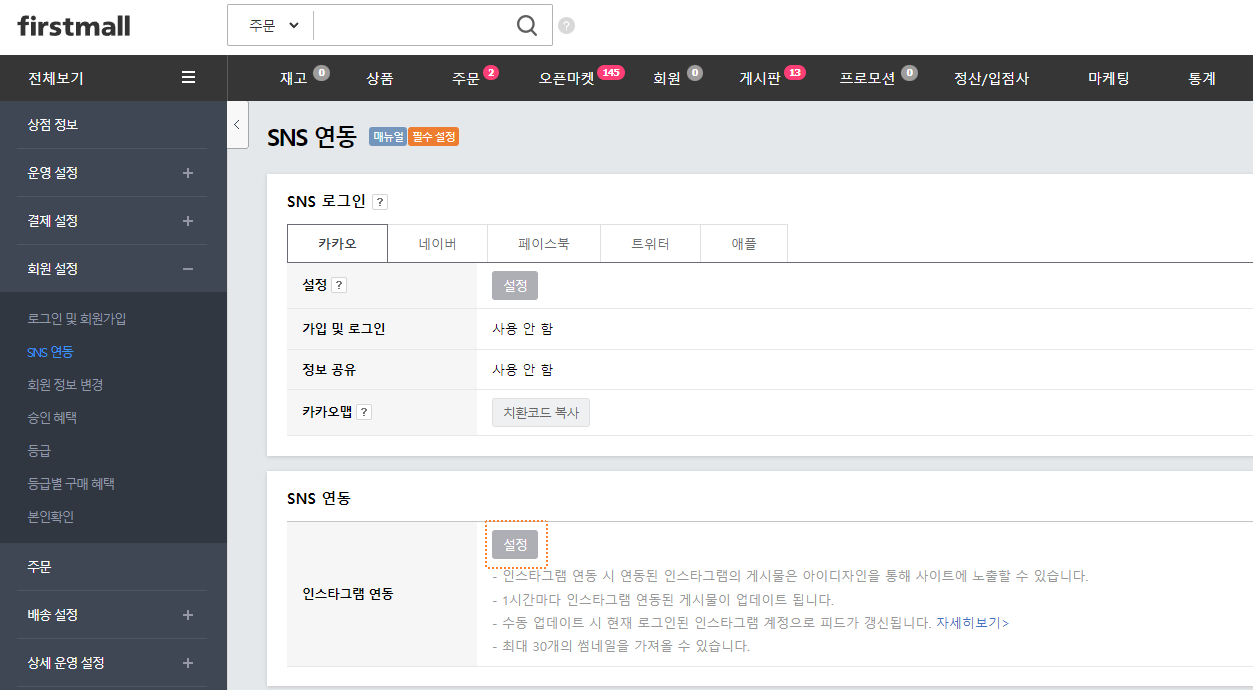This screenshot has width=1253, height=690.
Task: Click the 치환코드 복사 button
Action: tap(541, 412)
